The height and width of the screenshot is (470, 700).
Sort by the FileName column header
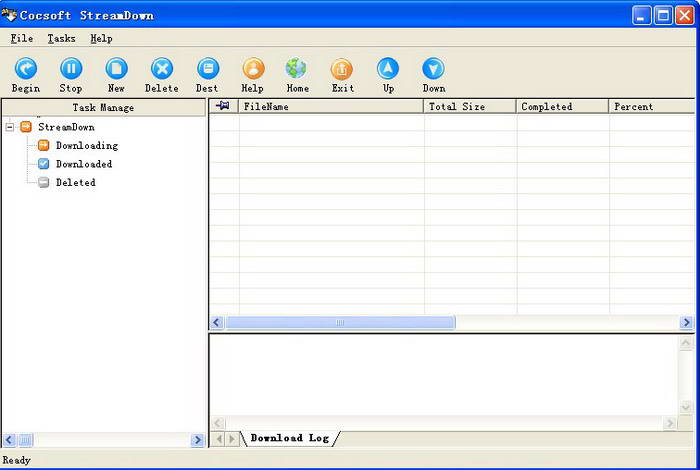click(330, 106)
